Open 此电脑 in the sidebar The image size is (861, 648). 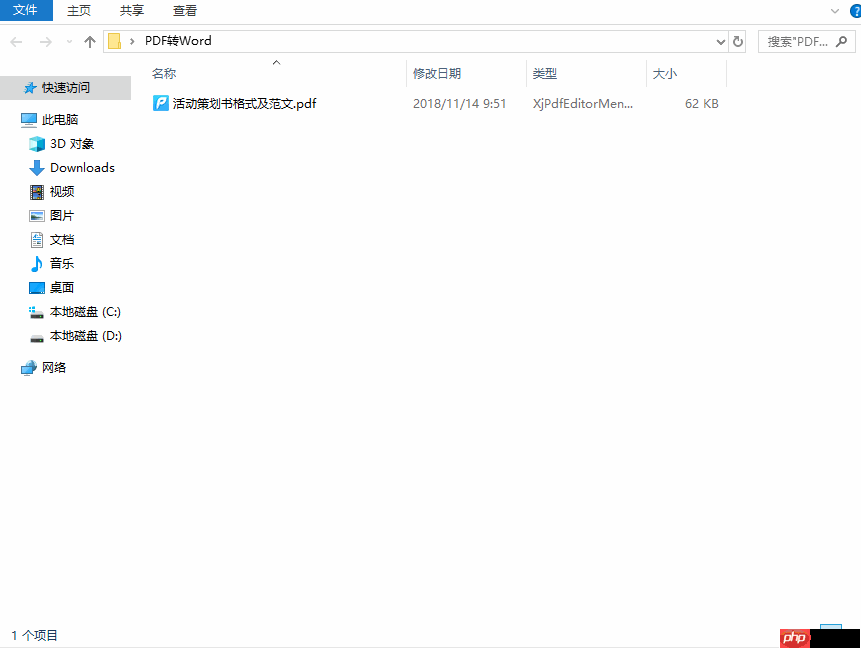pyautogui.click(x=60, y=119)
